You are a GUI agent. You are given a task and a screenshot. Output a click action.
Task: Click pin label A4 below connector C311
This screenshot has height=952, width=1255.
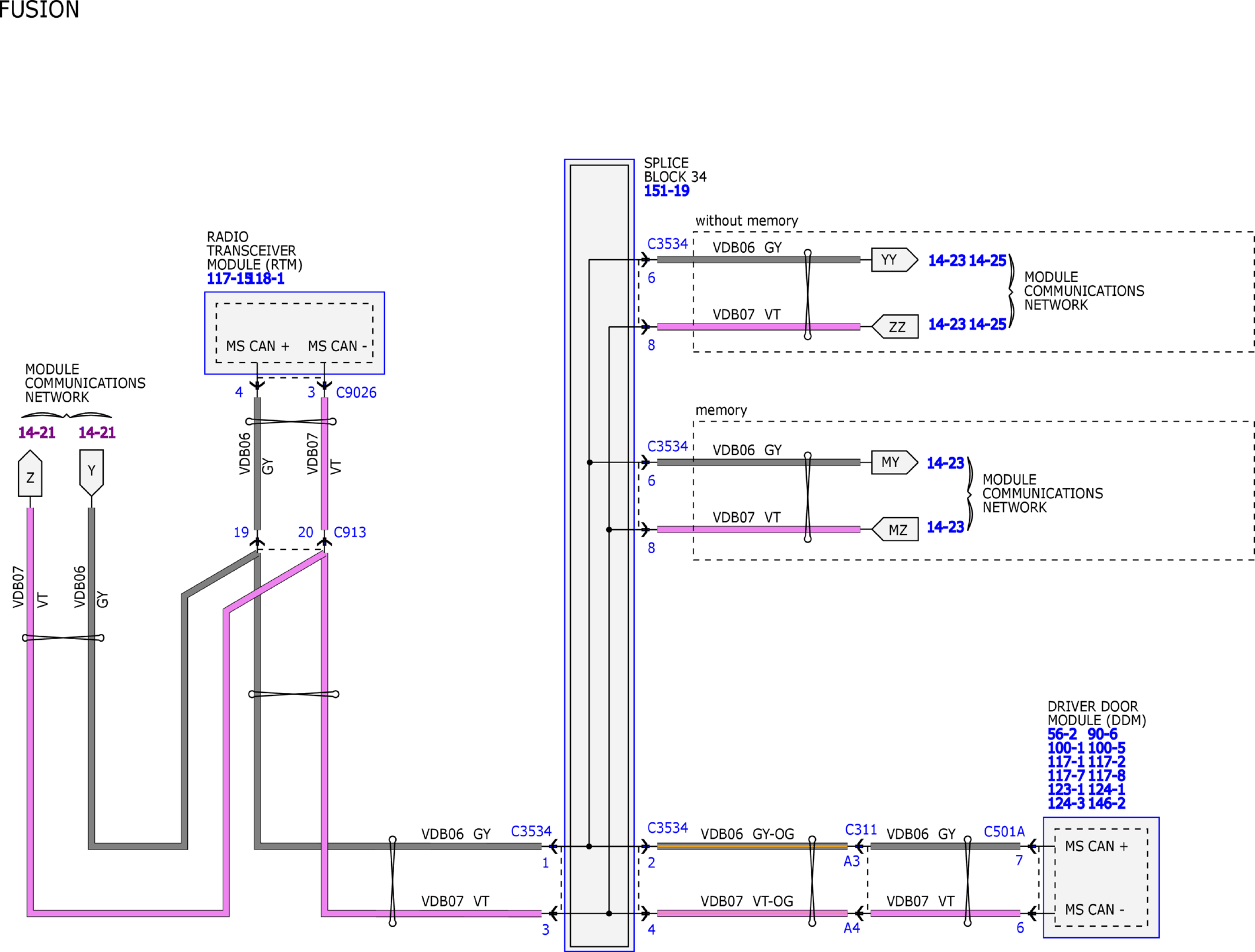(851, 928)
